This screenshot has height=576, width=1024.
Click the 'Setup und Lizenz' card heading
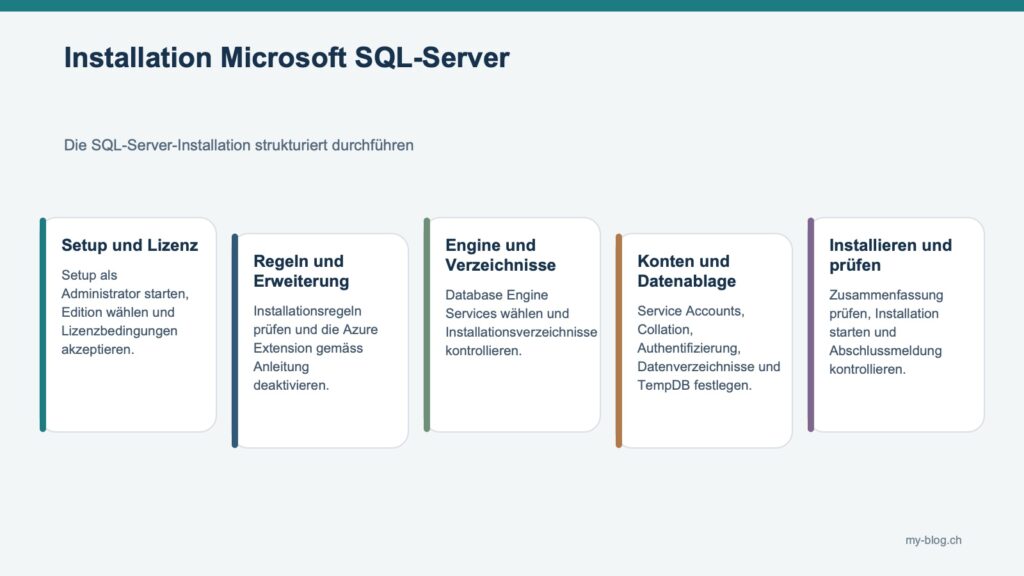click(x=129, y=245)
